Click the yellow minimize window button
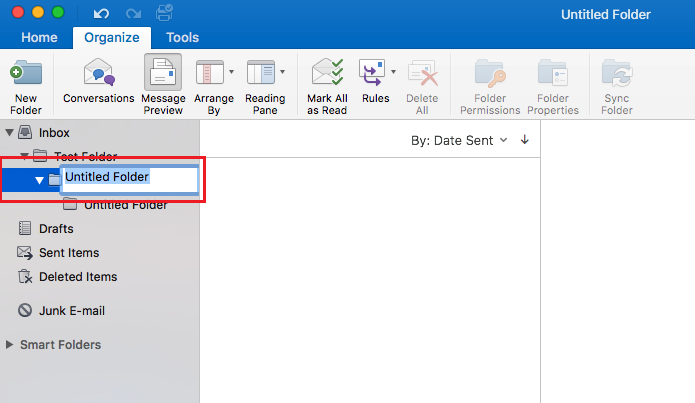The width and height of the screenshot is (695, 403). tap(38, 12)
